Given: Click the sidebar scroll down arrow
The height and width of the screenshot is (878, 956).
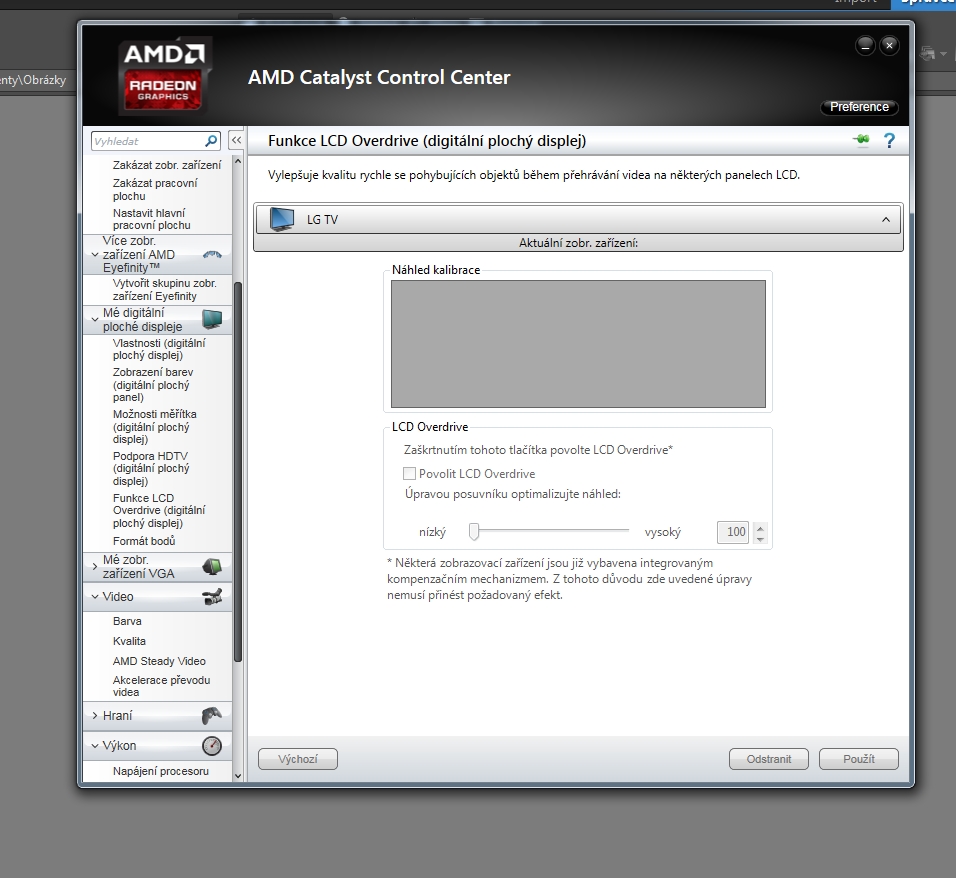Looking at the screenshot, I should tap(238, 776).
